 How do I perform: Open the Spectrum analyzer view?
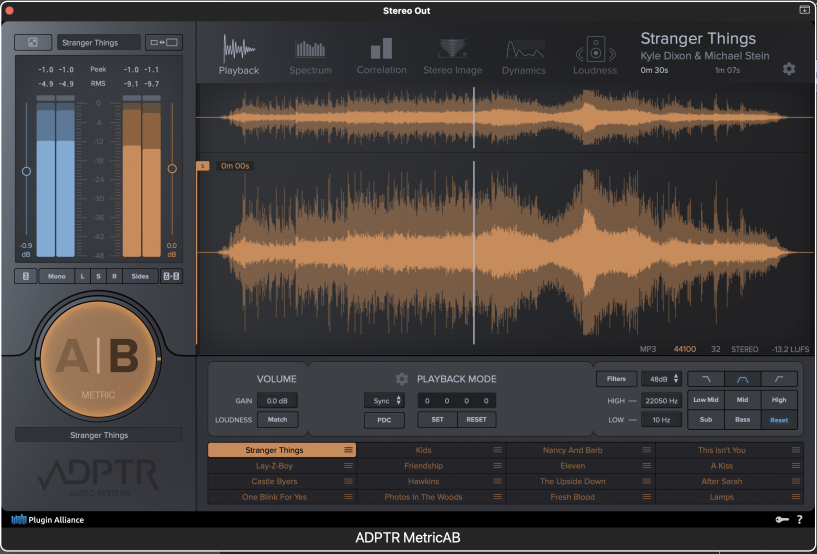(310, 56)
